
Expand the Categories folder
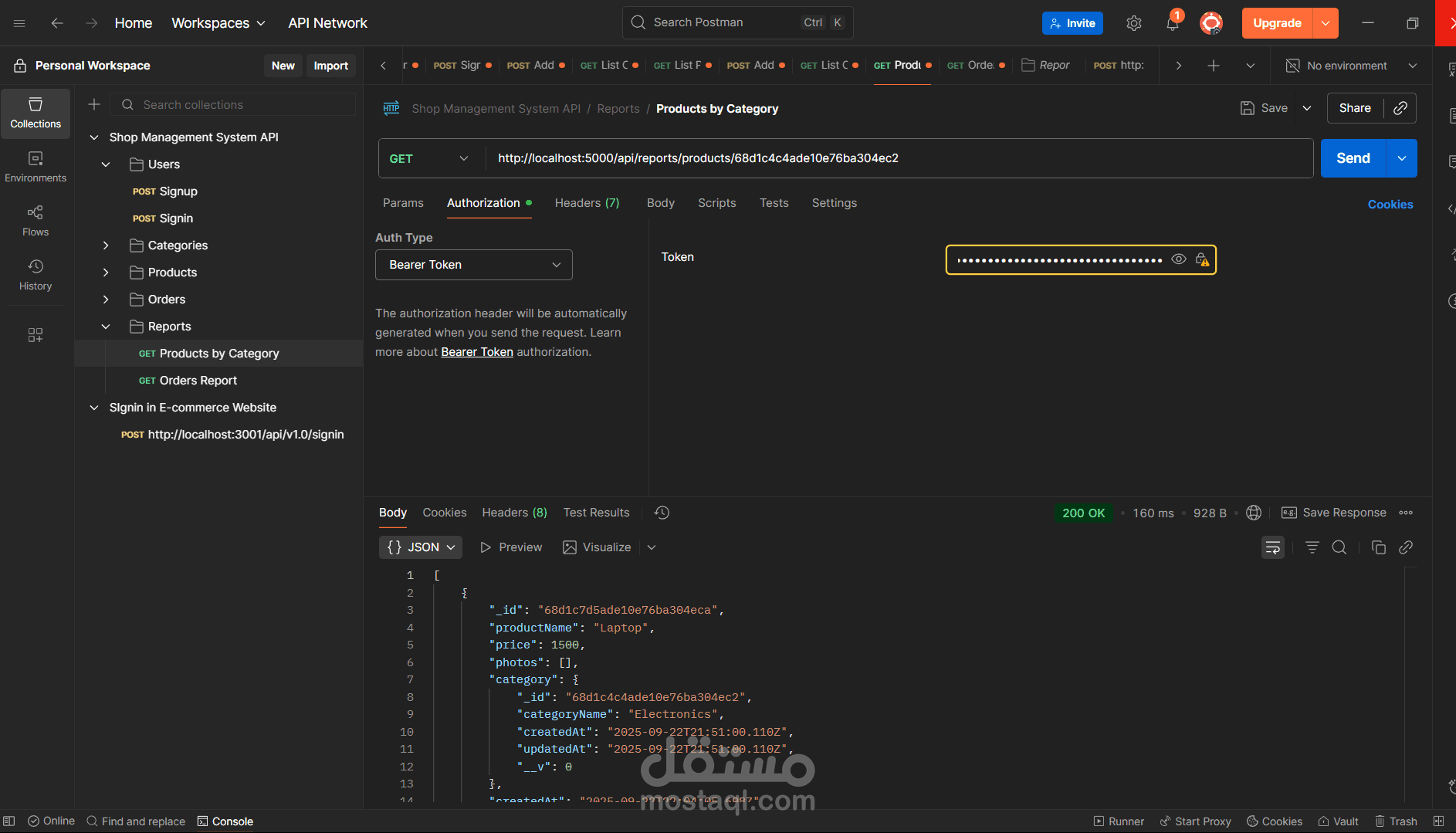[x=106, y=245]
